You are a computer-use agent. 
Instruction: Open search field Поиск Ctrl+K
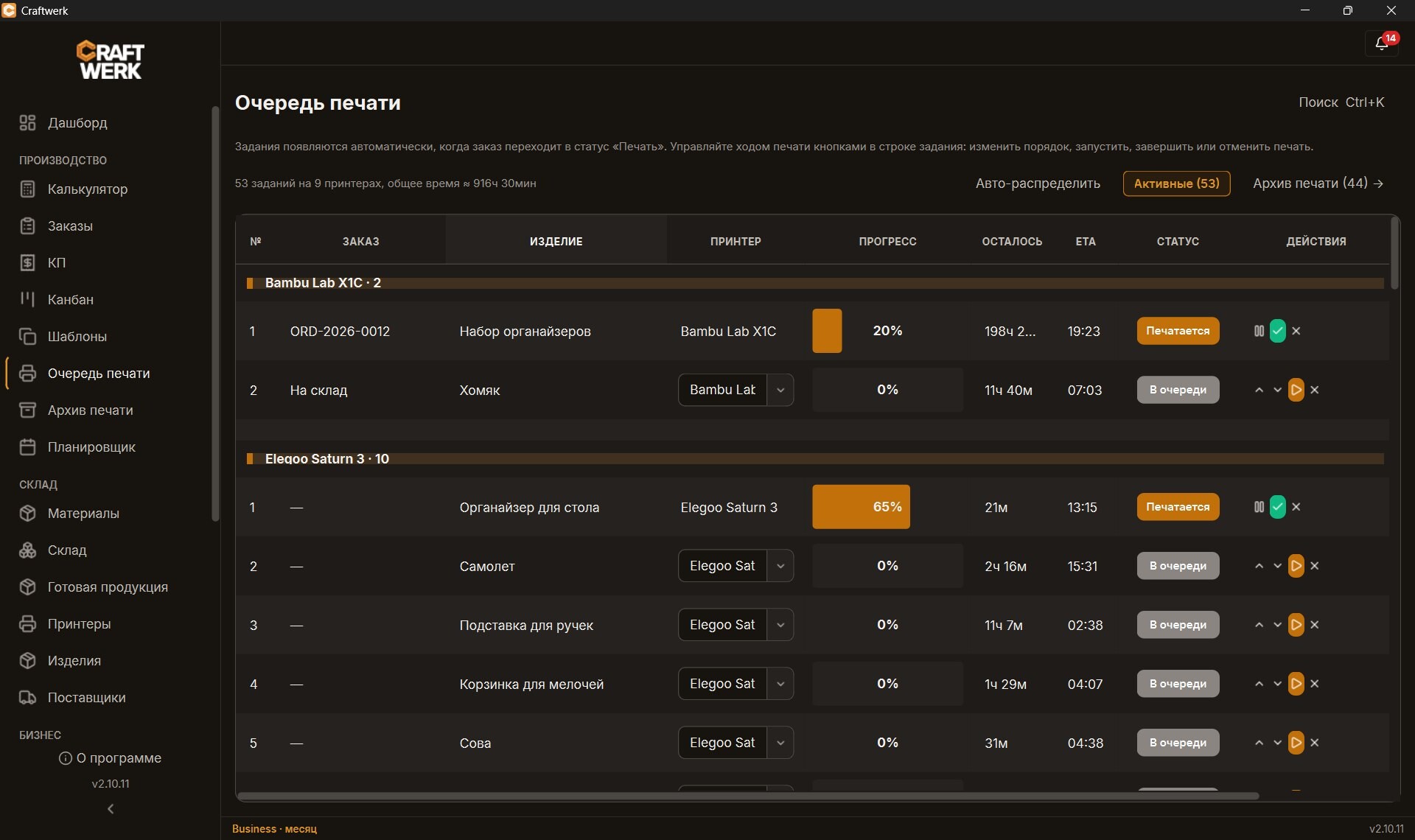tap(1341, 102)
